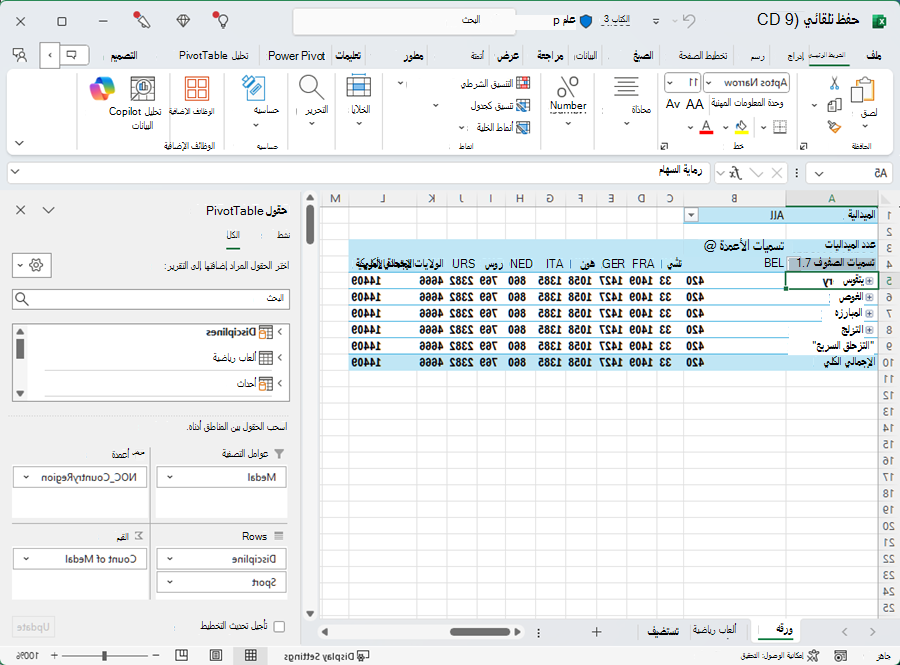Viewport: 900px width, 665px height.
Task: Switch to the تستضيف sheet tab
Action: [663, 631]
